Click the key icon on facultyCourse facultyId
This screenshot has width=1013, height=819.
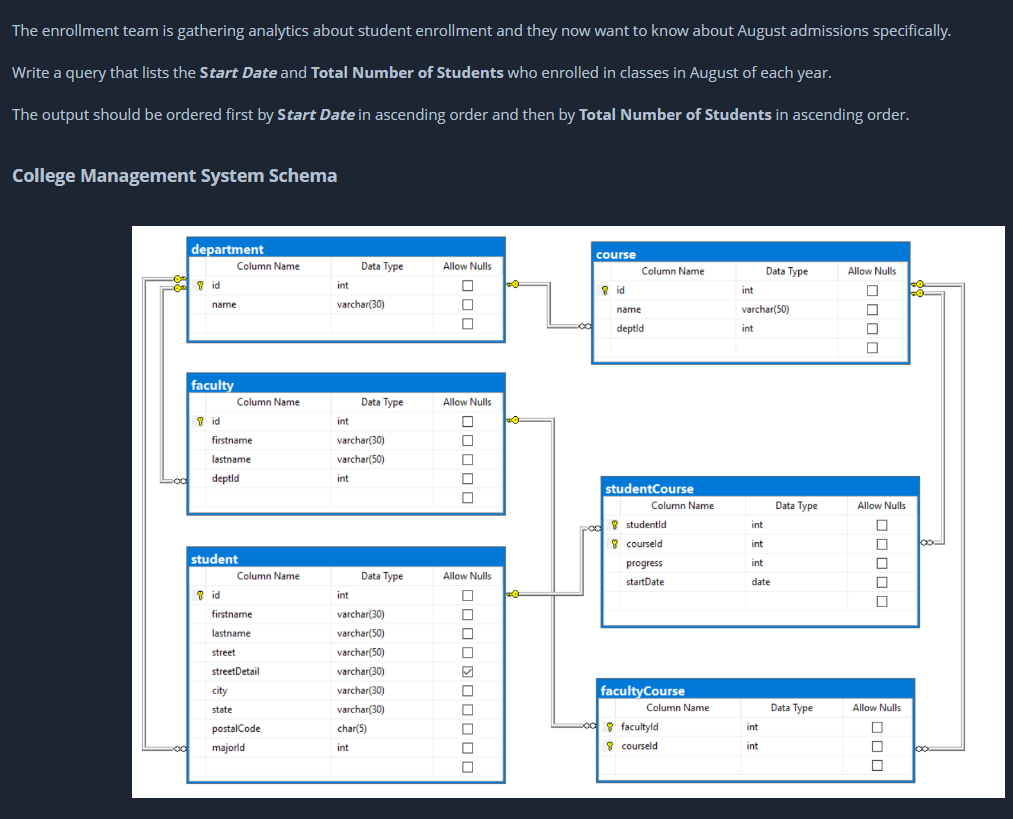pos(610,726)
